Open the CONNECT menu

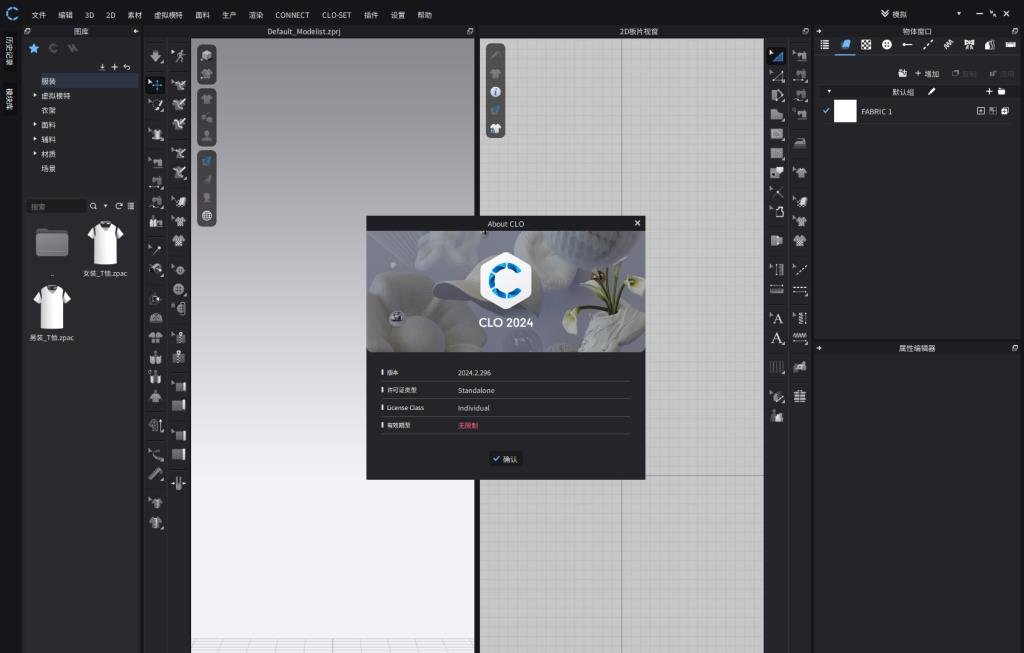(x=292, y=15)
